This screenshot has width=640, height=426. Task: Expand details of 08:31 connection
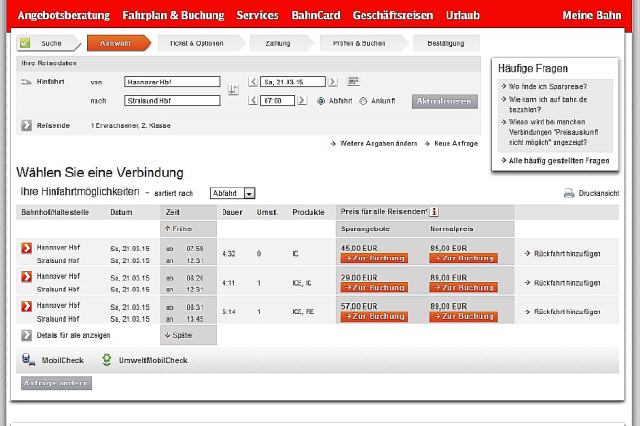(x=27, y=306)
